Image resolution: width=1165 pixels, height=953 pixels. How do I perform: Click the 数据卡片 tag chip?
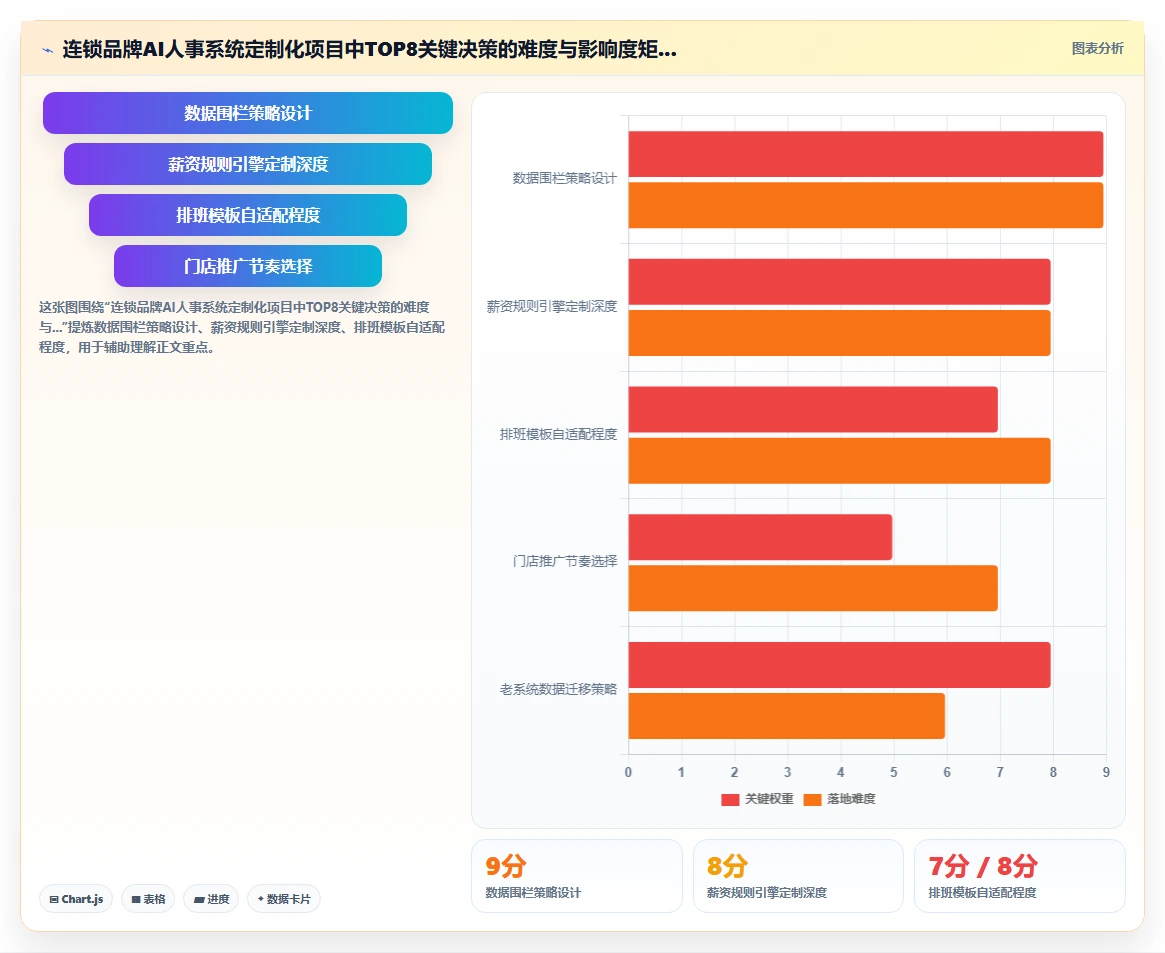point(284,899)
